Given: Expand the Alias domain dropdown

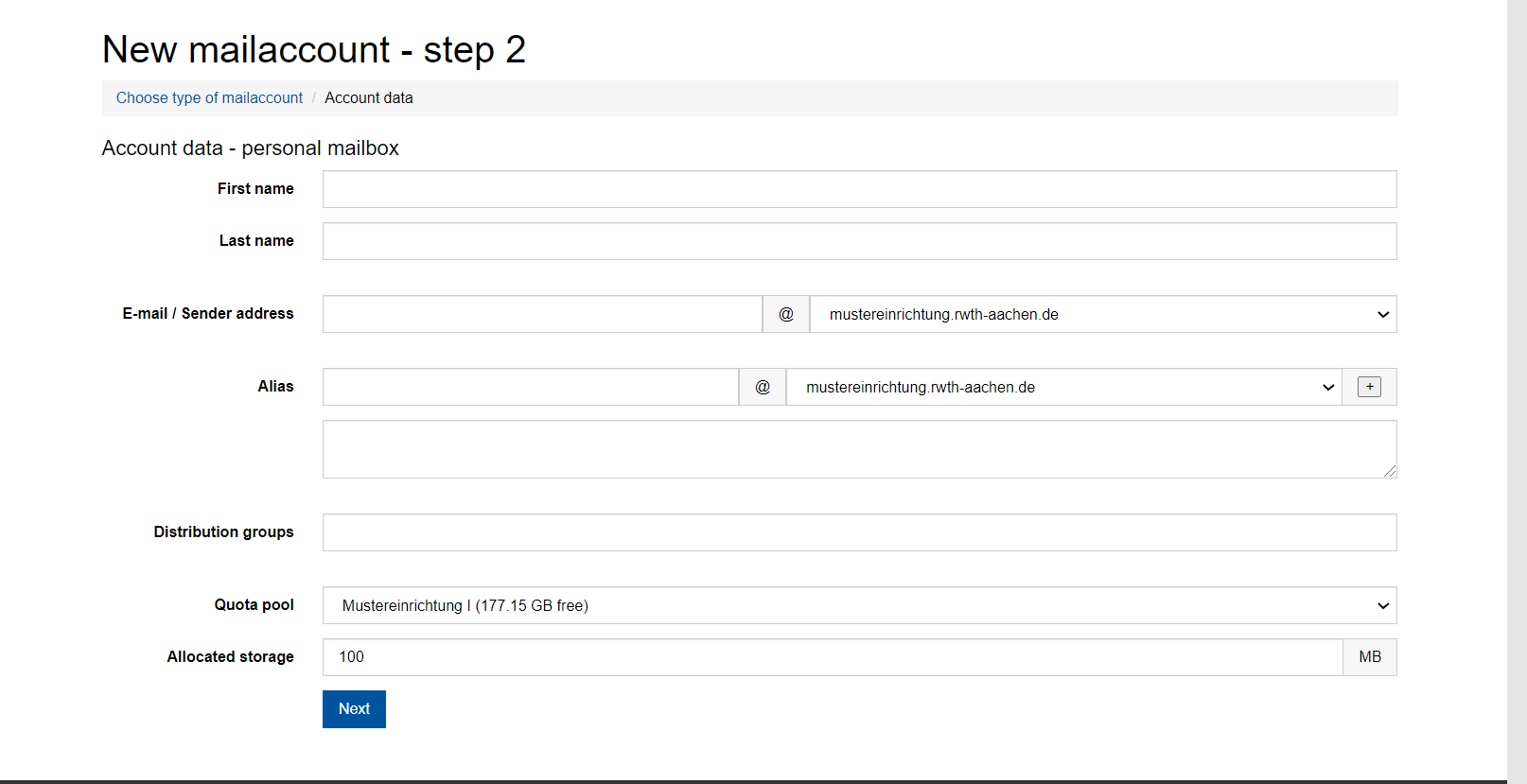Looking at the screenshot, I should [1063, 387].
